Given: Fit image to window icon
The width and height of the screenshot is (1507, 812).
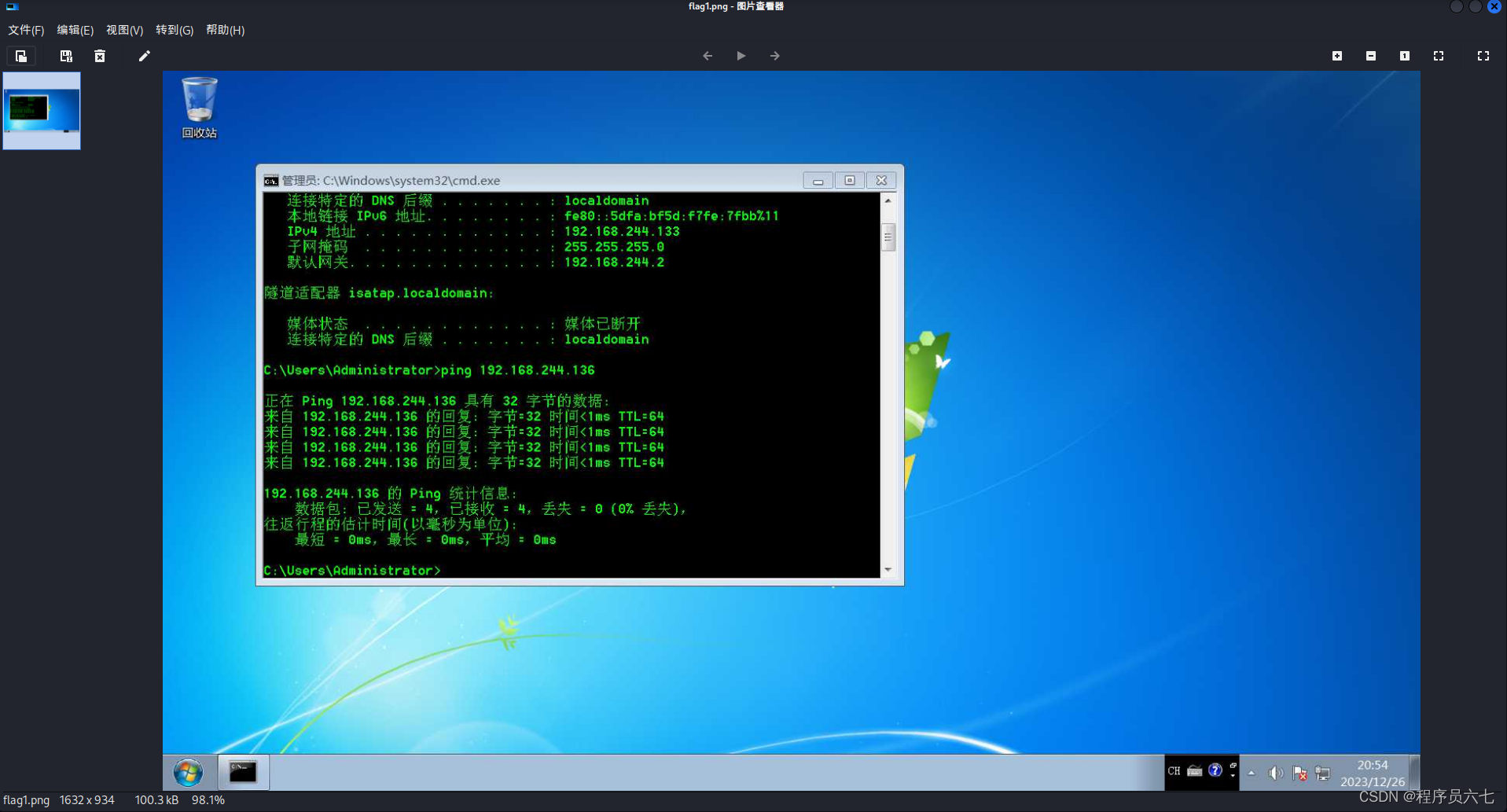Looking at the screenshot, I should [x=1439, y=56].
